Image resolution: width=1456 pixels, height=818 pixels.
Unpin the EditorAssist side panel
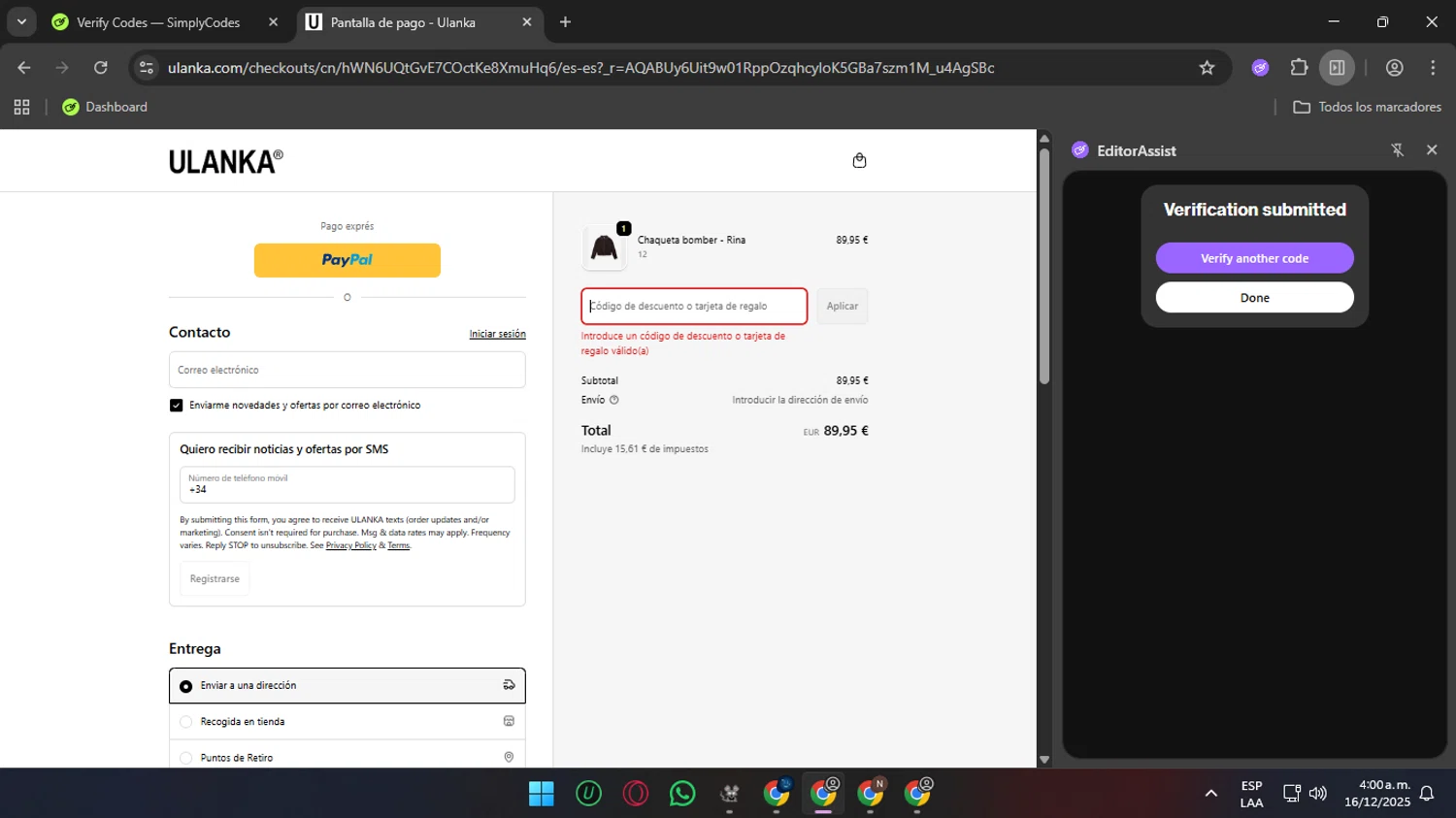tap(1398, 149)
